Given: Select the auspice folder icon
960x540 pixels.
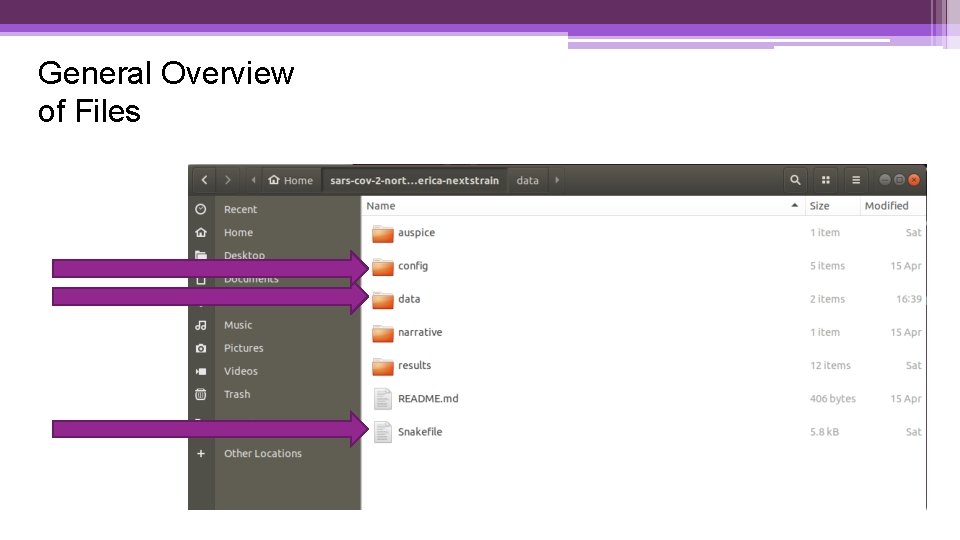Looking at the screenshot, I should click(x=383, y=233).
